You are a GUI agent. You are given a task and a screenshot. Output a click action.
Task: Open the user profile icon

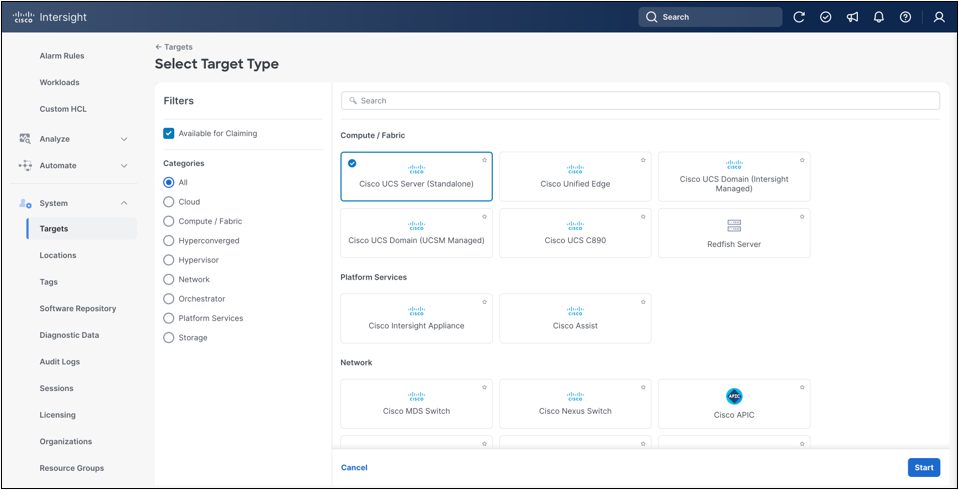[x=939, y=17]
